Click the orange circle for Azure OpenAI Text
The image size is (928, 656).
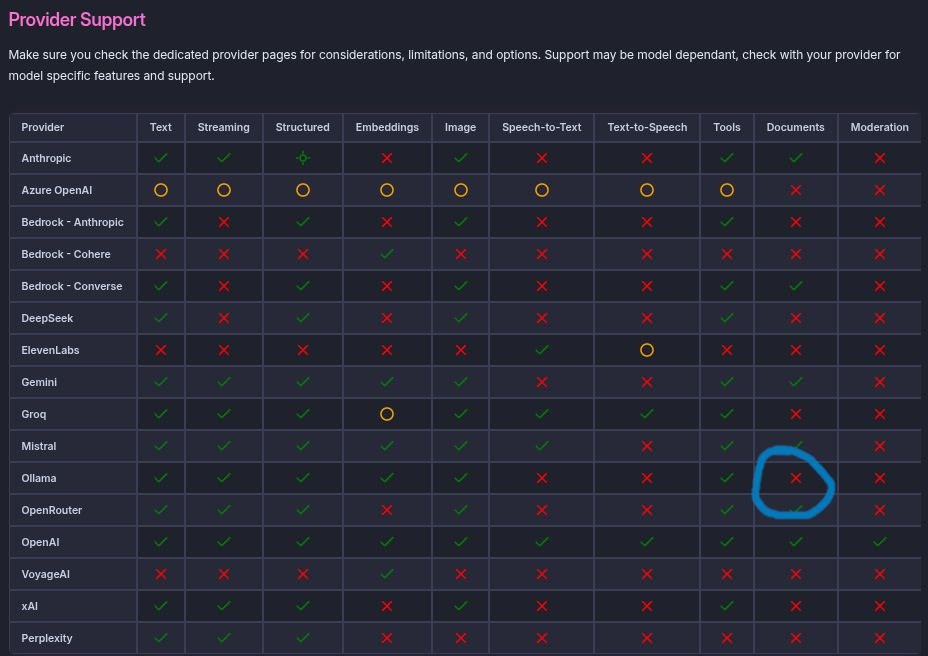tap(160, 190)
